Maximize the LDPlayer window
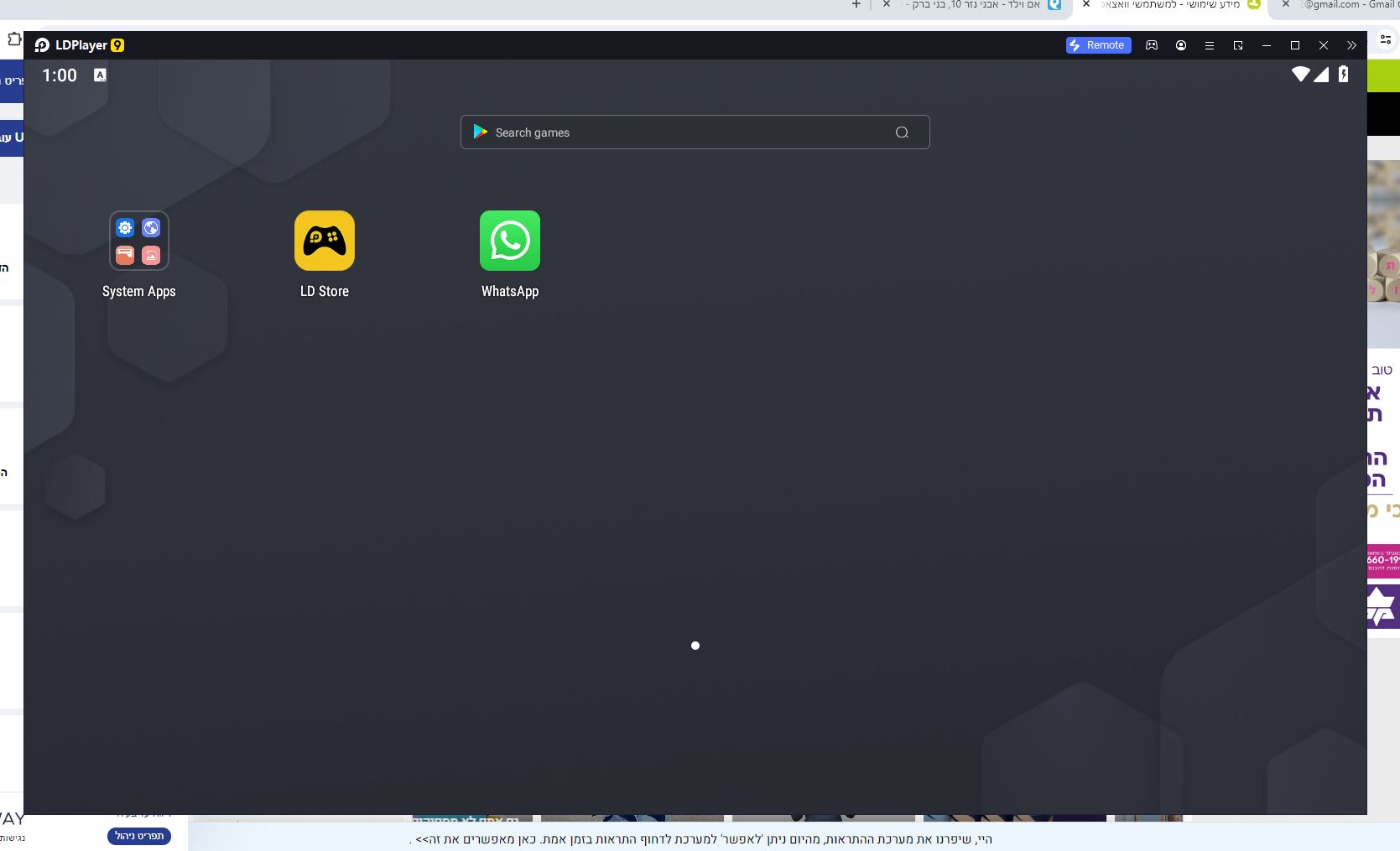This screenshot has height=851, width=1400. 1295,45
